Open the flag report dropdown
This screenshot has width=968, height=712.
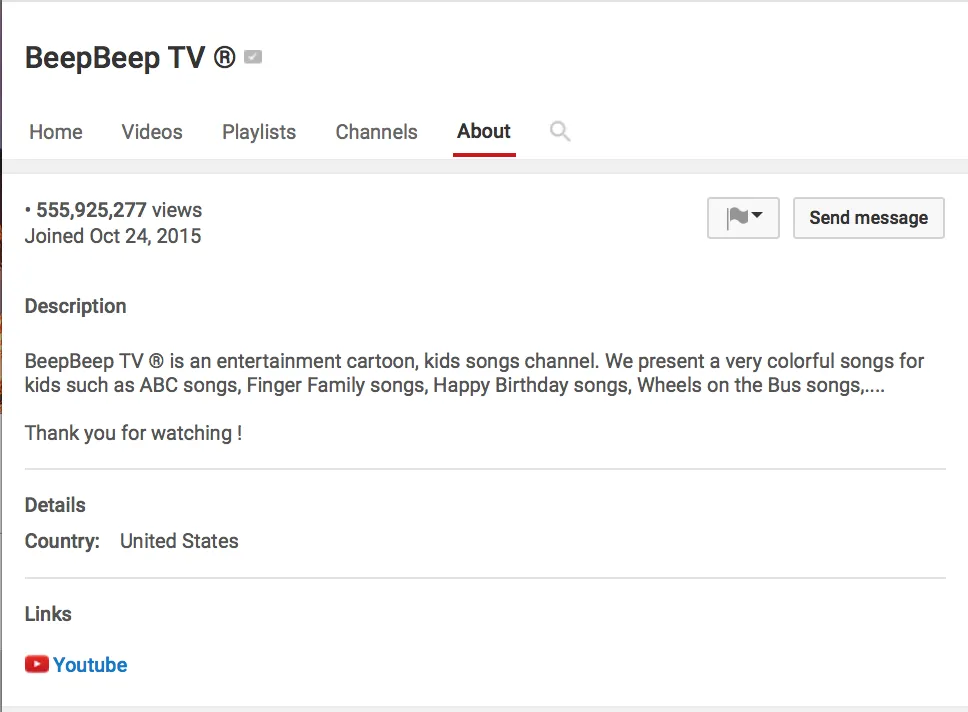point(743,218)
